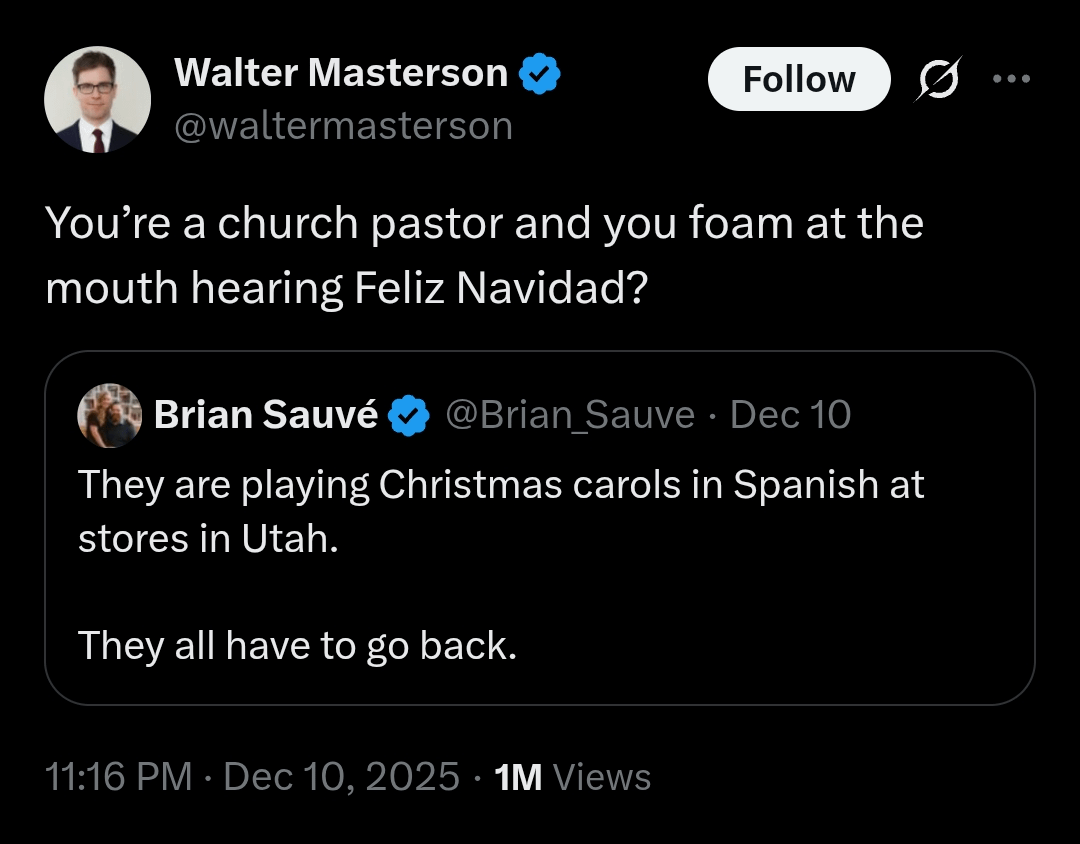Viewport: 1080px width, 844px height.
Task: Open the @Brian_Sauve handle
Action: [569, 415]
